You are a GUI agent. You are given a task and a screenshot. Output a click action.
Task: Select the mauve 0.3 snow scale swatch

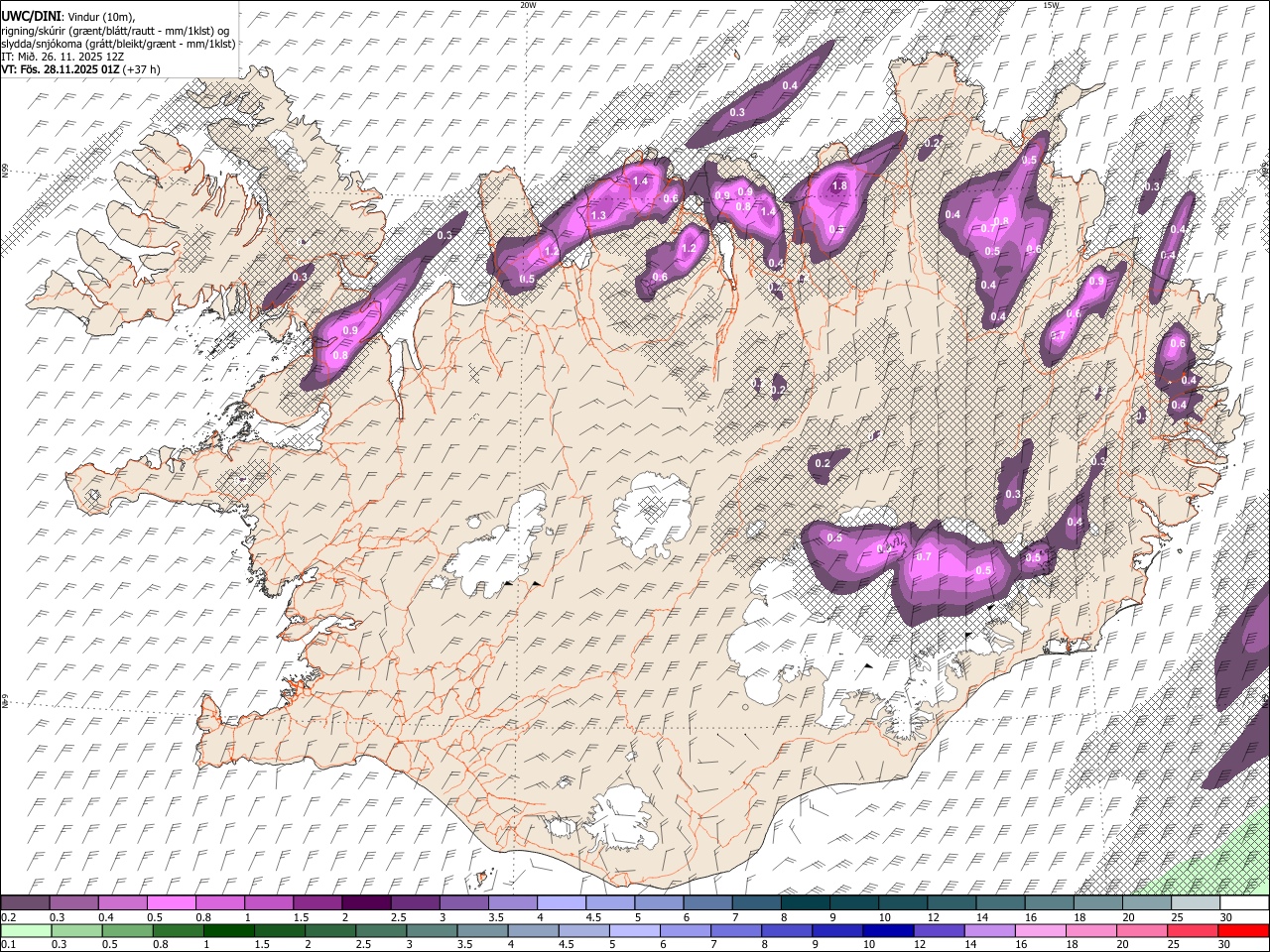[x=73, y=903]
